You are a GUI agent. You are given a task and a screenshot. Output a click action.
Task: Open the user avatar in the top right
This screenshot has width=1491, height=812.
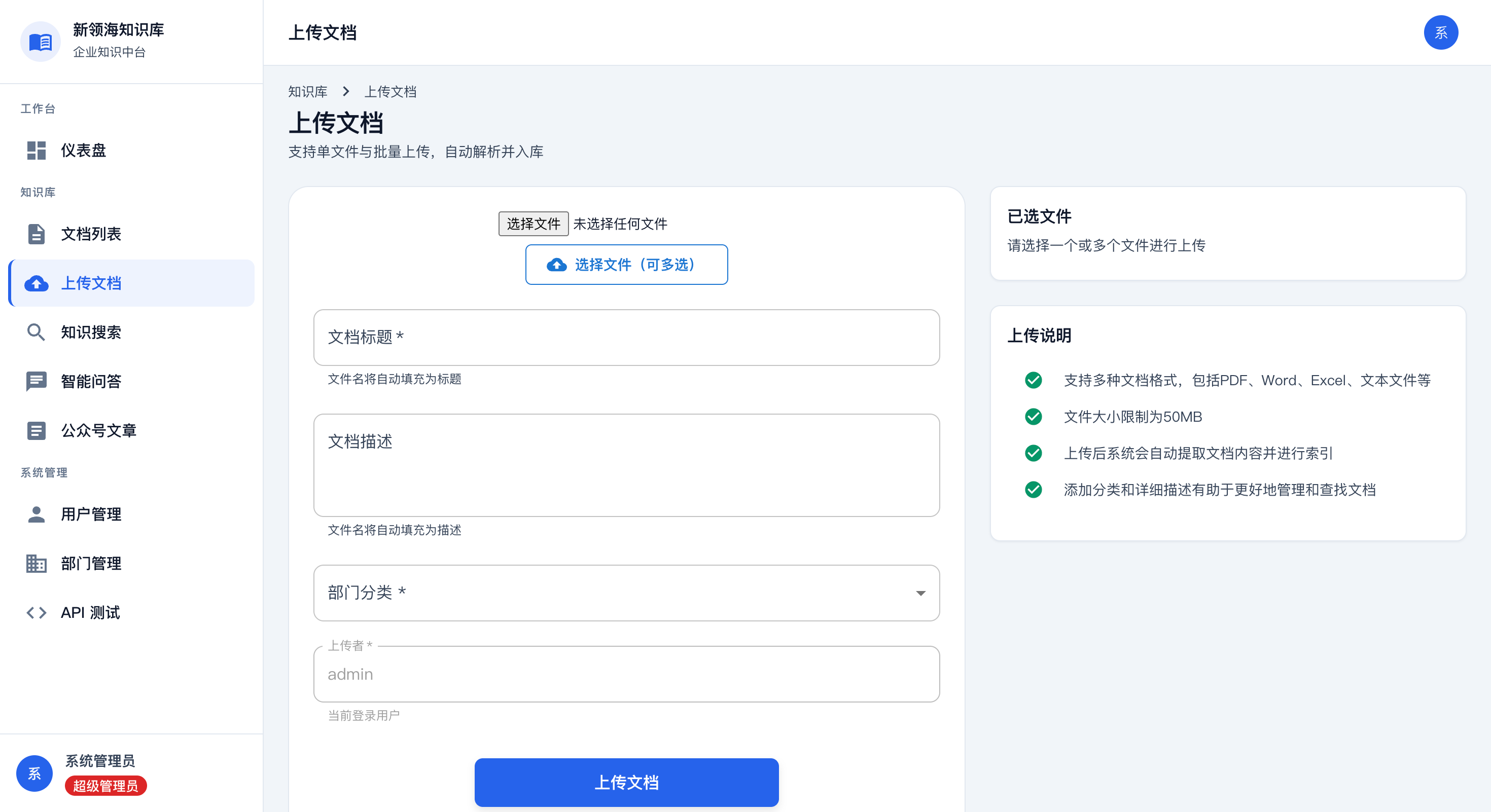pyautogui.click(x=1440, y=32)
